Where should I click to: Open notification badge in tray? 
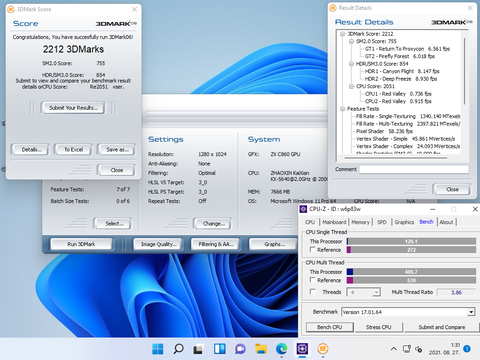[x=467, y=349]
